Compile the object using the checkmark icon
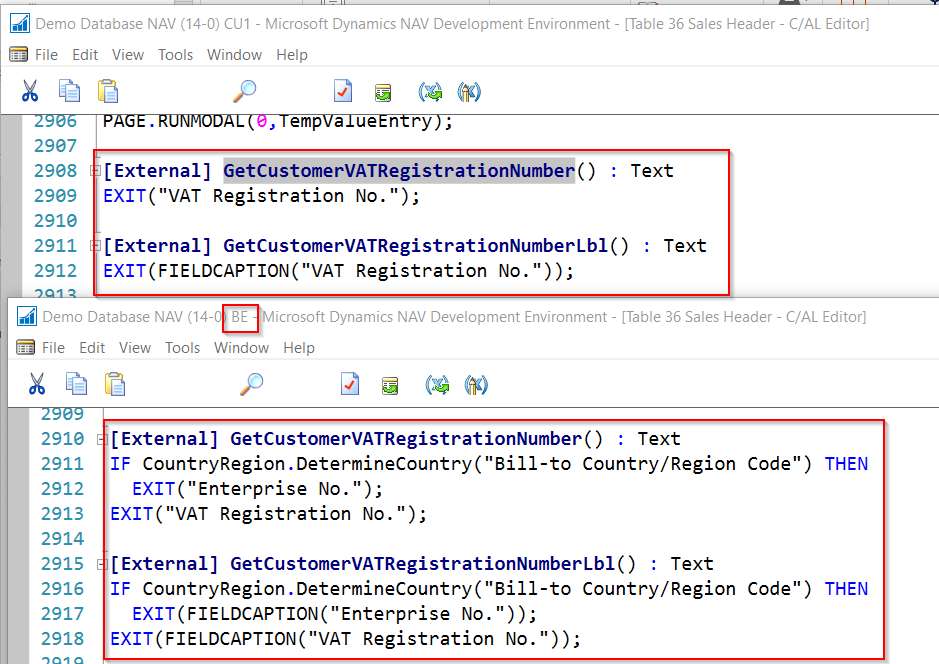 click(343, 90)
